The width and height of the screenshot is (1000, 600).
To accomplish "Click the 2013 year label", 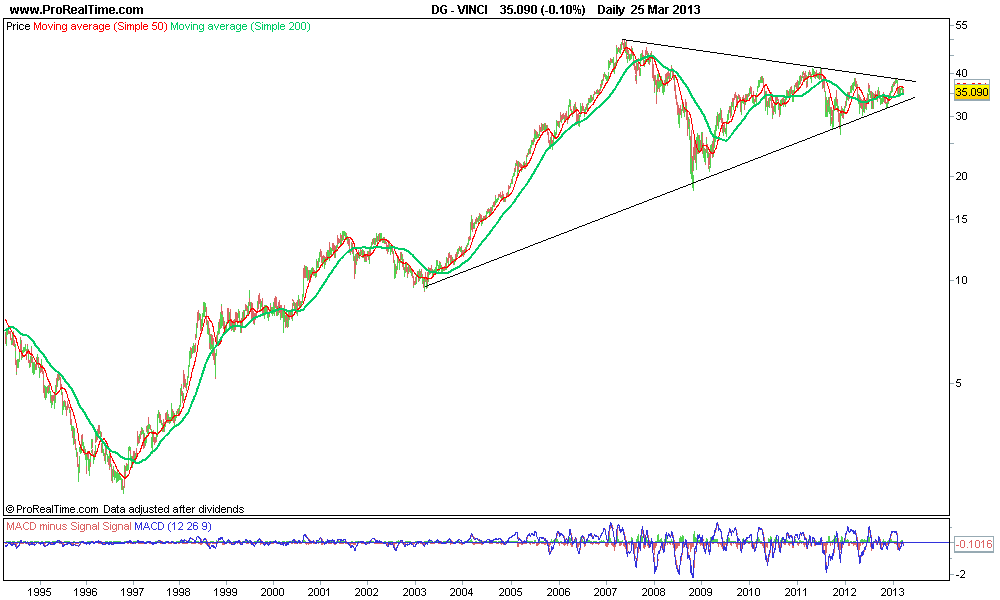I will (893, 591).
